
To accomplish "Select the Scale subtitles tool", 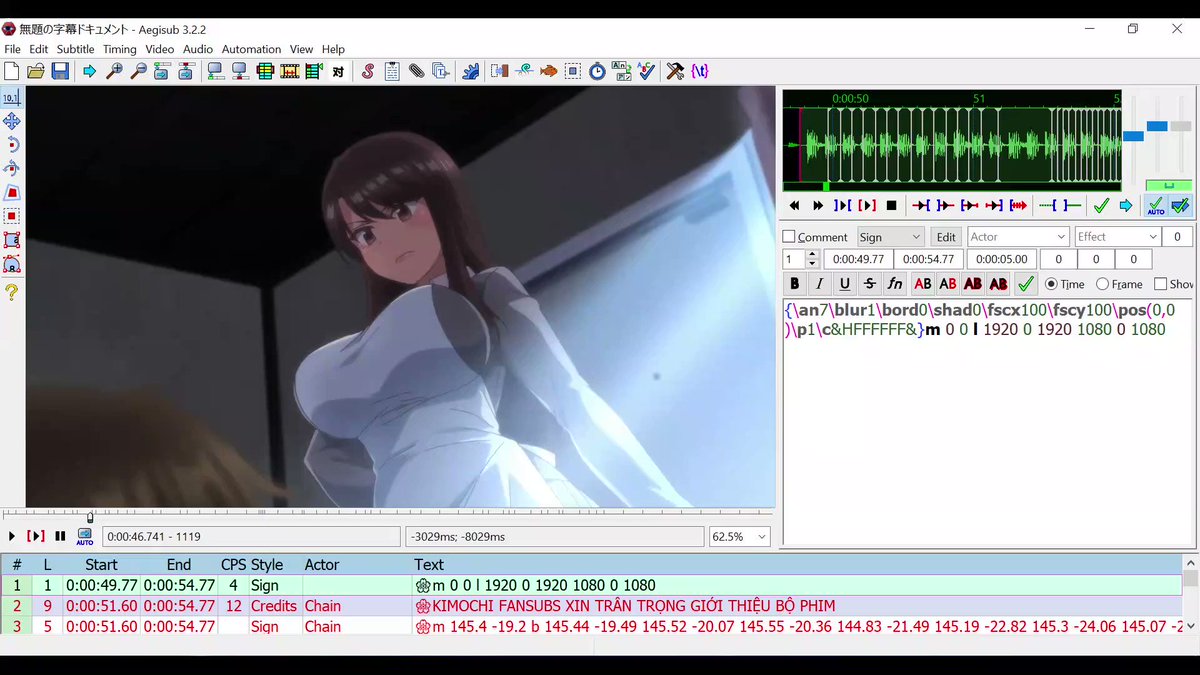I will pyautogui.click(x=12, y=193).
